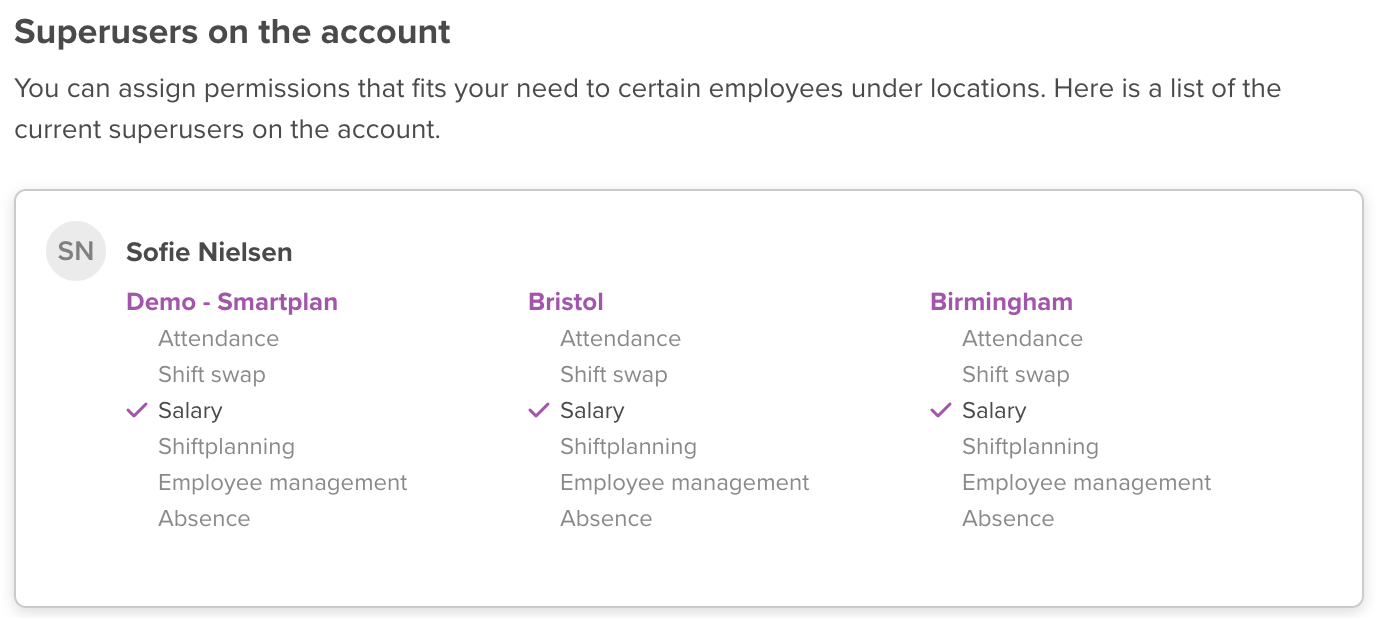Viewport: 1376px width, 618px height.
Task: Click Sofie Nielsen superuser name
Action: point(209,252)
